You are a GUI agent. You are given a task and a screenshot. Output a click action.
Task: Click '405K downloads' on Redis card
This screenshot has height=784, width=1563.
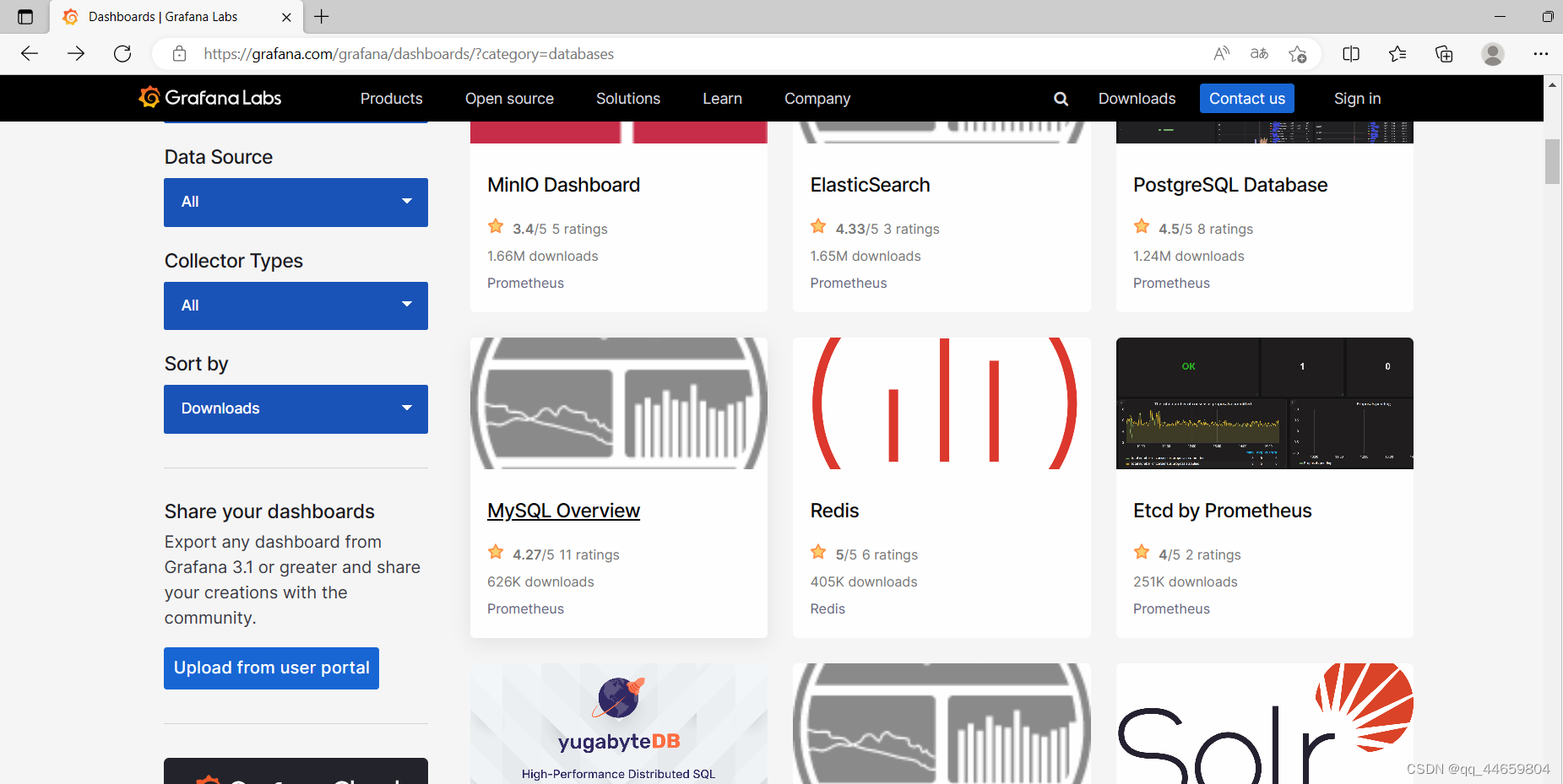864,581
